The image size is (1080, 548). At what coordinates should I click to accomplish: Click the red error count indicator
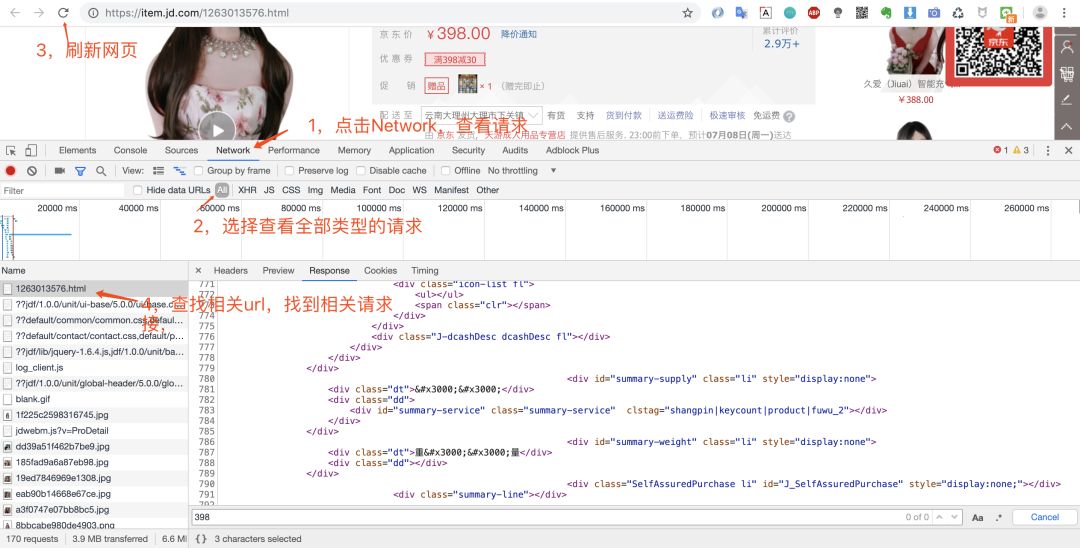(x=1001, y=150)
